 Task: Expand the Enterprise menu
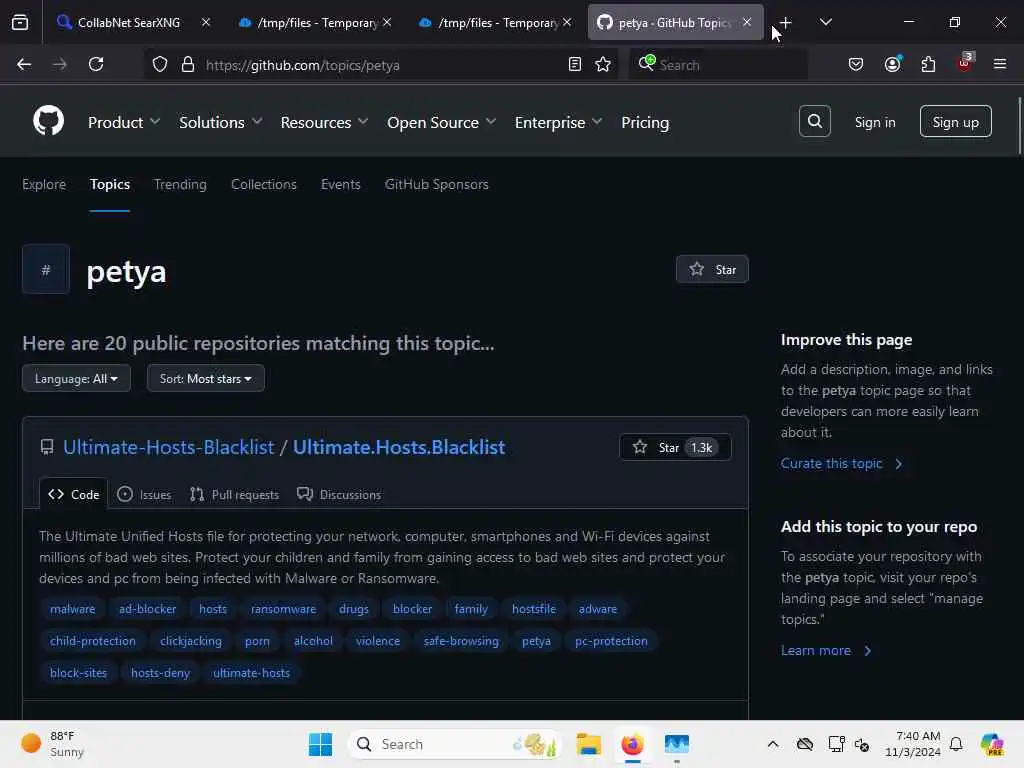pyautogui.click(x=558, y=122)
